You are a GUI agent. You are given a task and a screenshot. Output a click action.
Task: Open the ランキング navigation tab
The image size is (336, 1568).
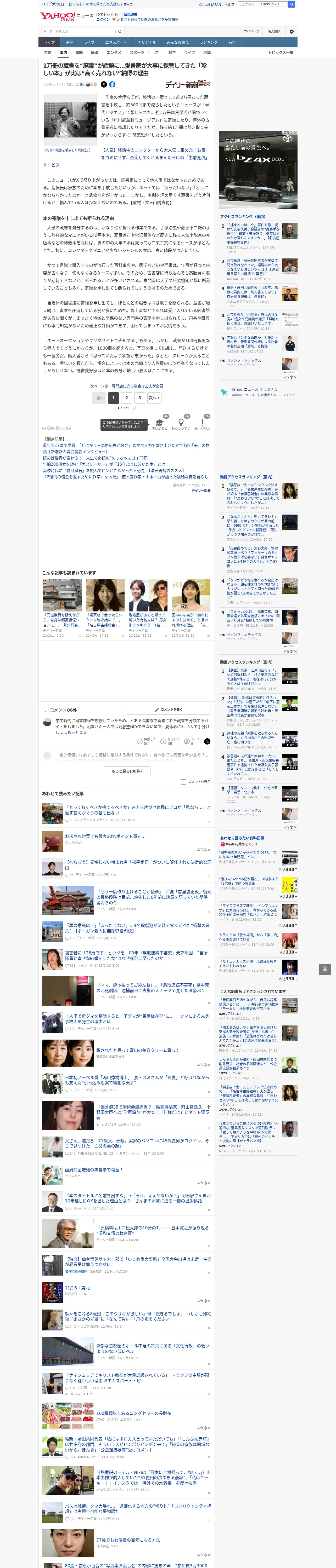(209, 43)
